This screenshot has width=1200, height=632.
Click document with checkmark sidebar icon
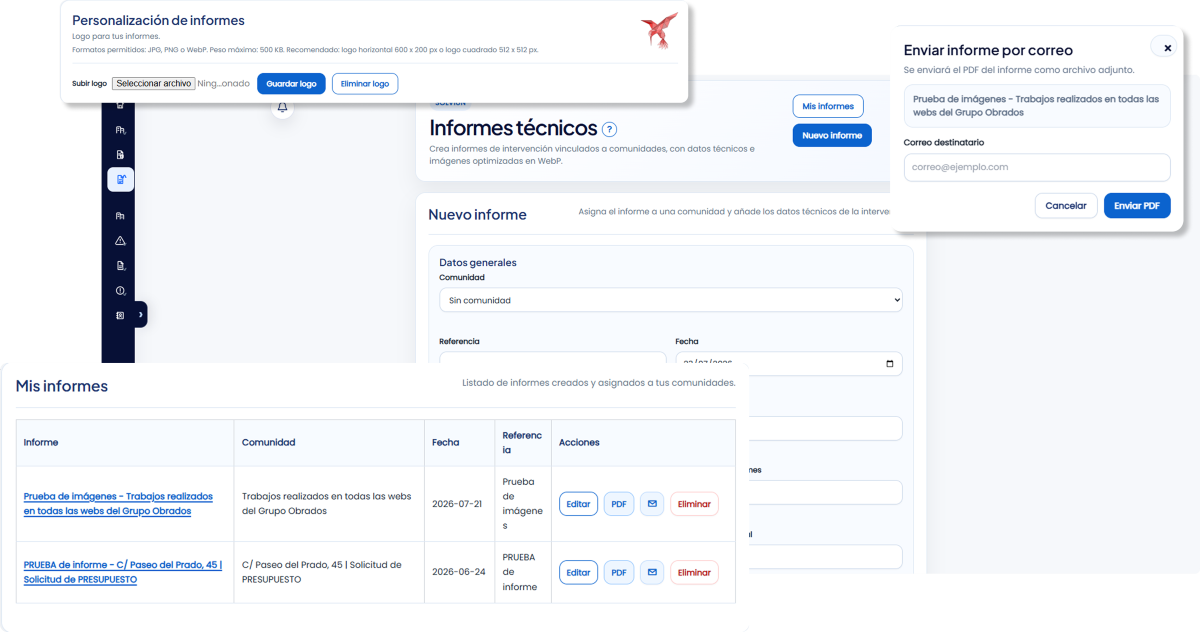(120, 266)
